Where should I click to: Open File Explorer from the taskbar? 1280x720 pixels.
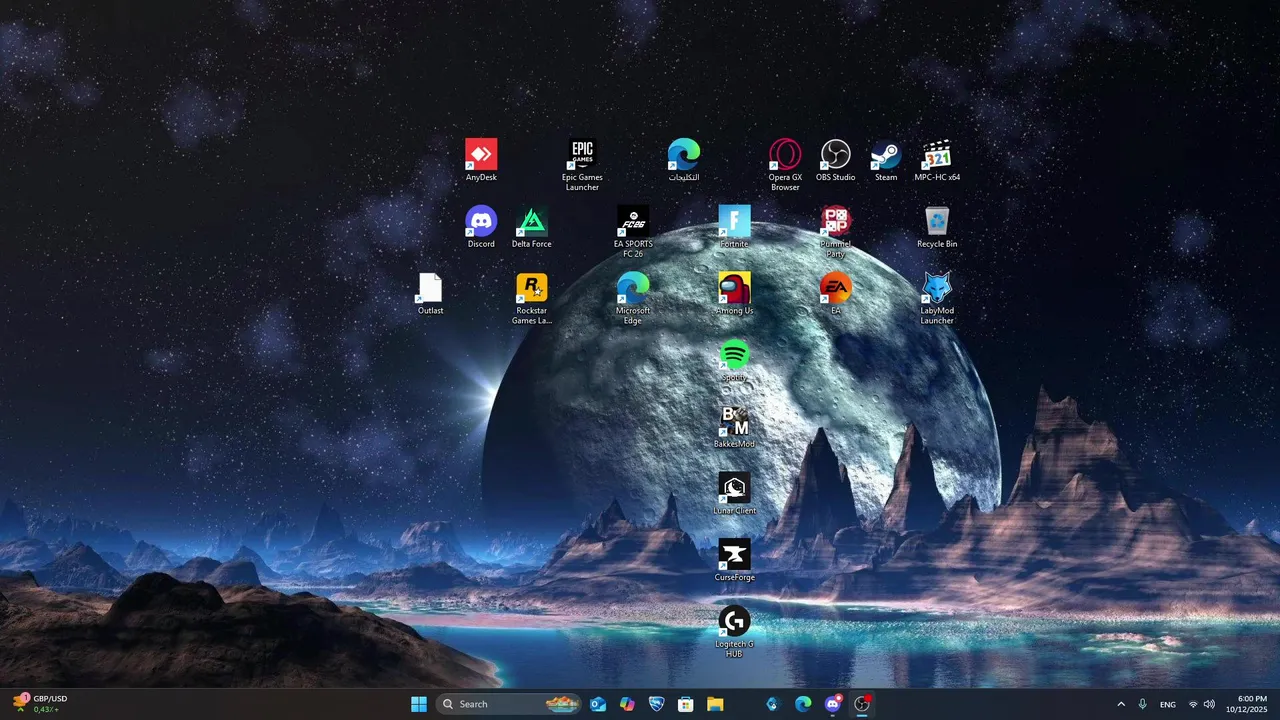tap(715, 704)
